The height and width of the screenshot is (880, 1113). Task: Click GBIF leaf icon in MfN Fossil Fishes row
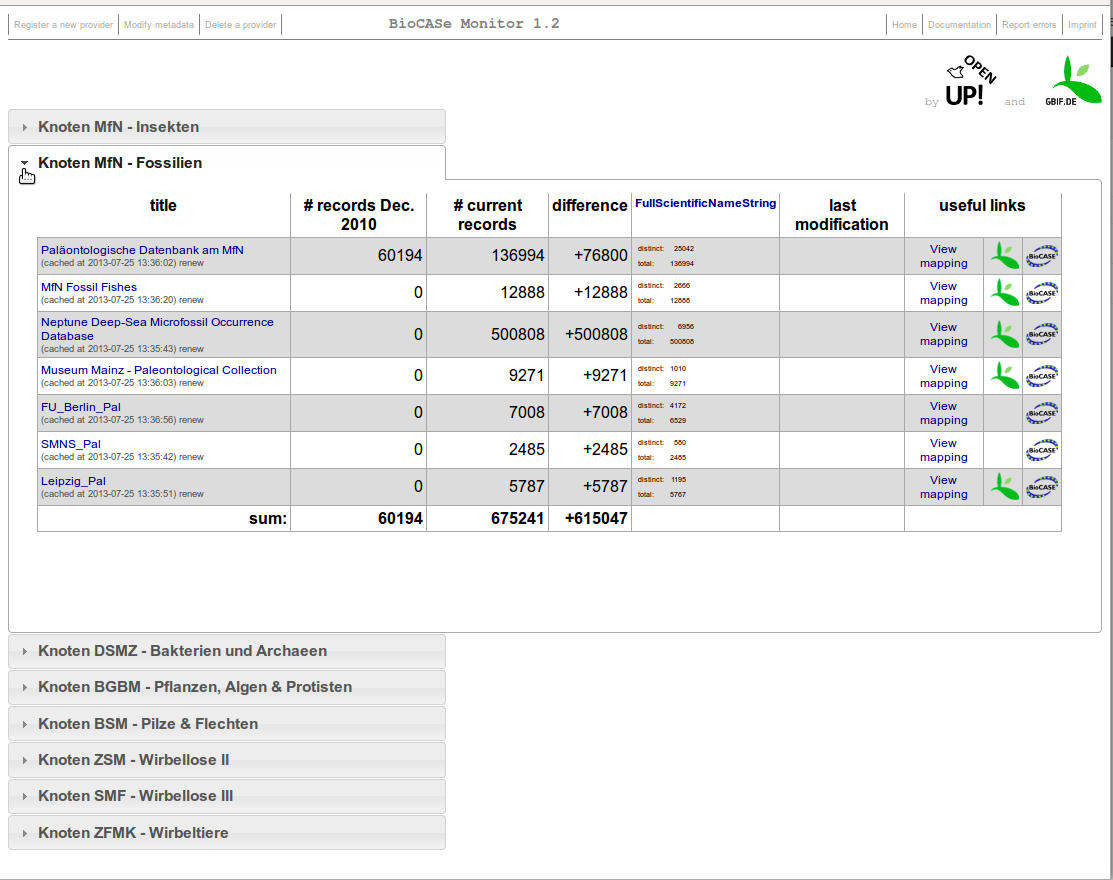click(1004, 292)
